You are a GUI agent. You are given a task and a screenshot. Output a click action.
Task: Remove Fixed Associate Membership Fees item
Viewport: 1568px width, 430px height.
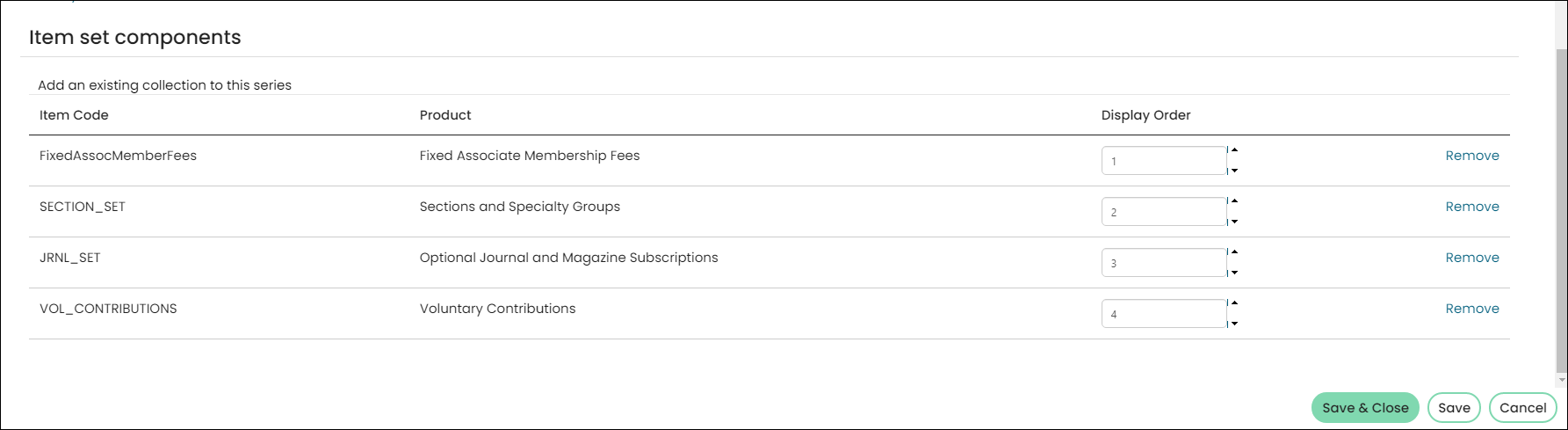(1472, 156)
